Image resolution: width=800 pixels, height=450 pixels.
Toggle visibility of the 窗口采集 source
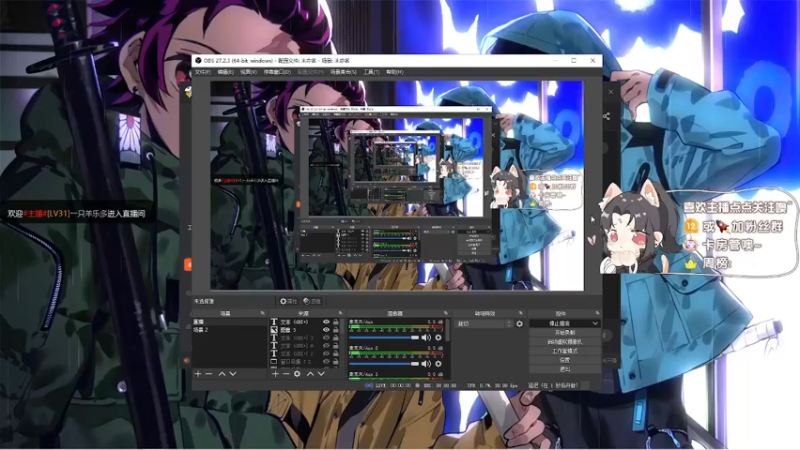click(326, 361)
